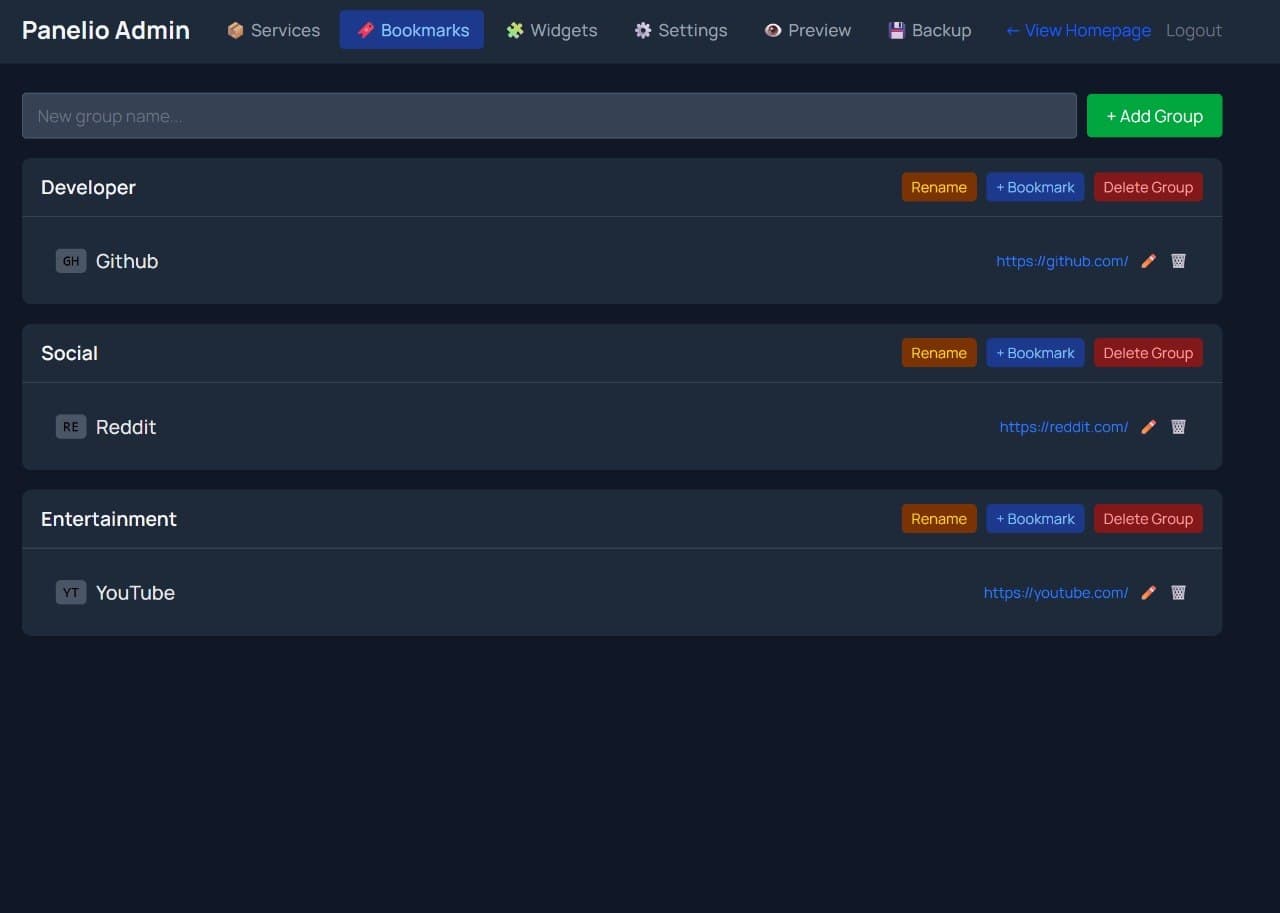Click the Preview eye icon
This screenshot has height=913, width=1280.
point(772,30)
